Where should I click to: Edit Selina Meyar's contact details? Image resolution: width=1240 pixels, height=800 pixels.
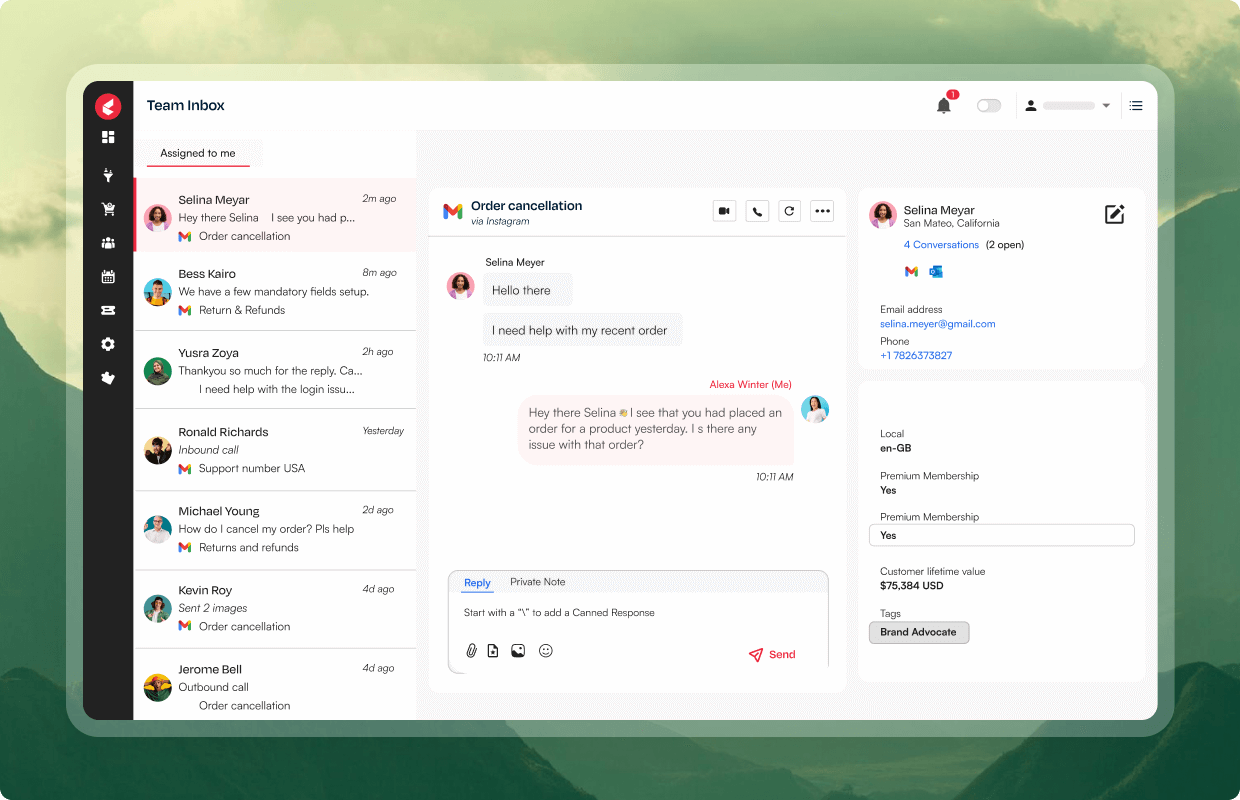tap(1114, 214)
